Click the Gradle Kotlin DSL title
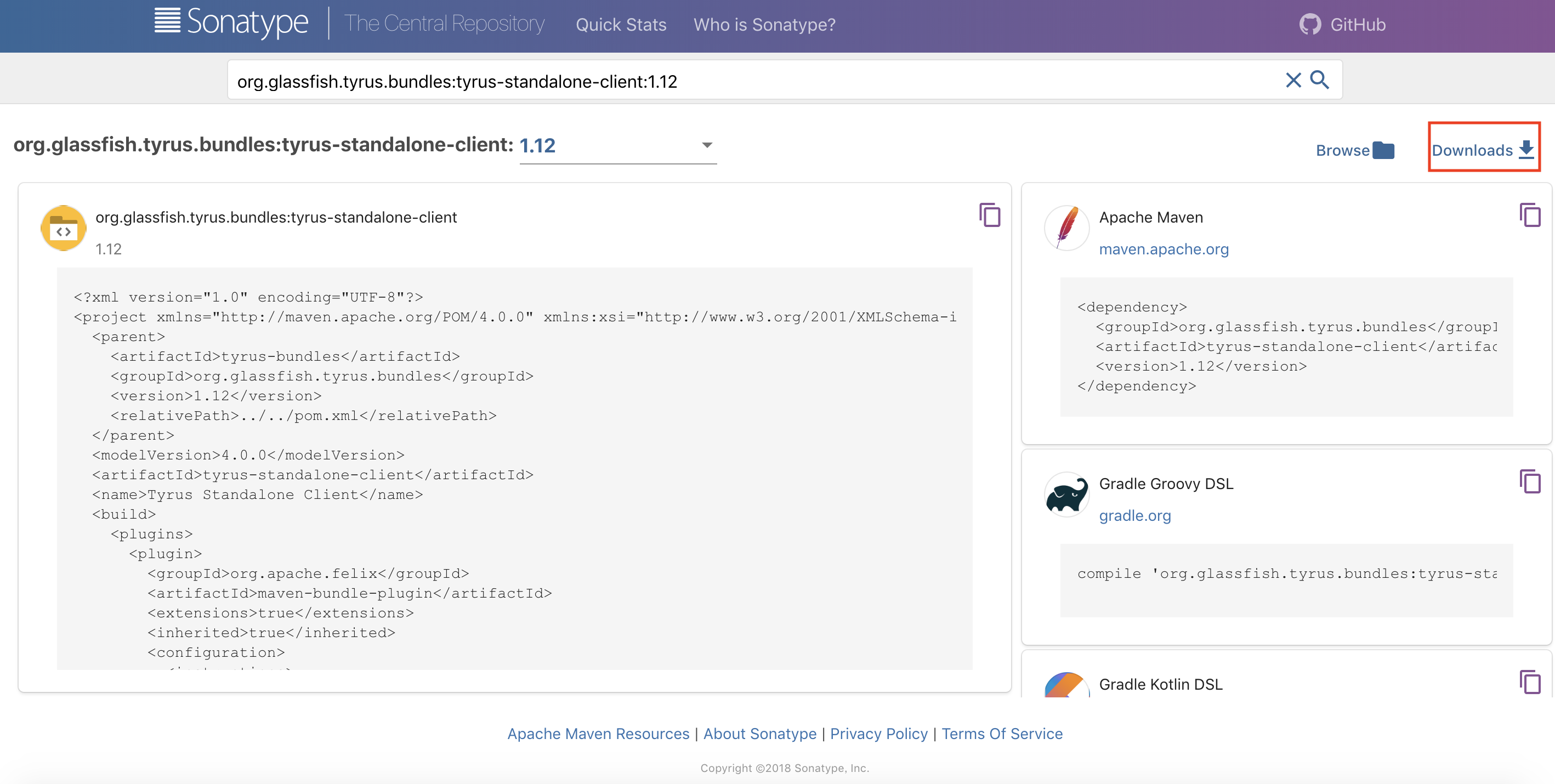1555x784 pixels. coord(1160,684)
